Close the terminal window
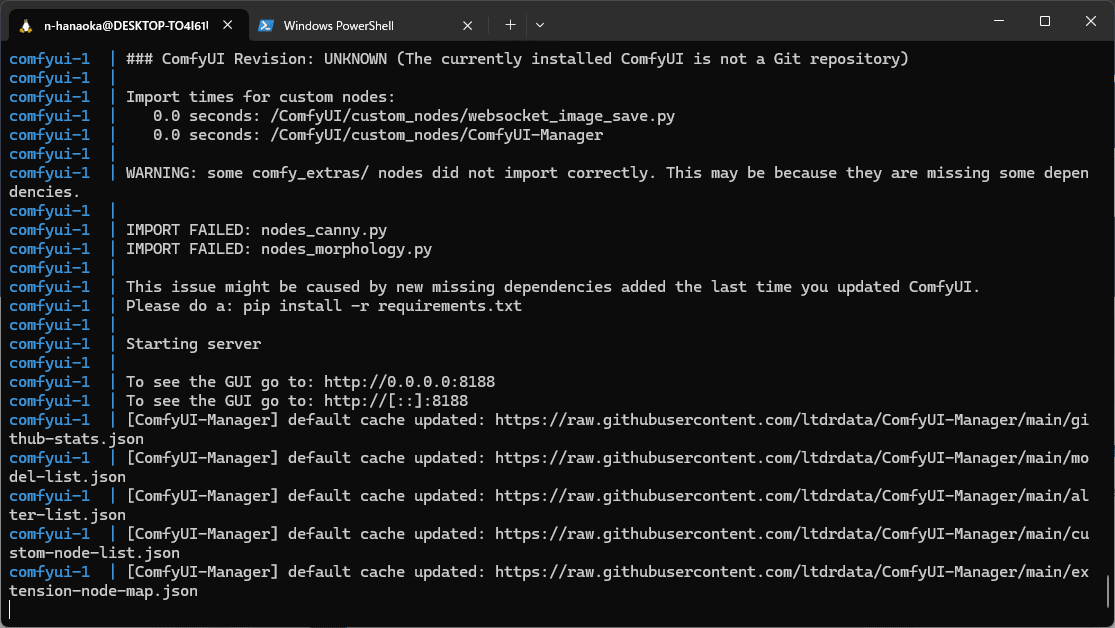This screenshot has height=628, width=1115. 1090,21
